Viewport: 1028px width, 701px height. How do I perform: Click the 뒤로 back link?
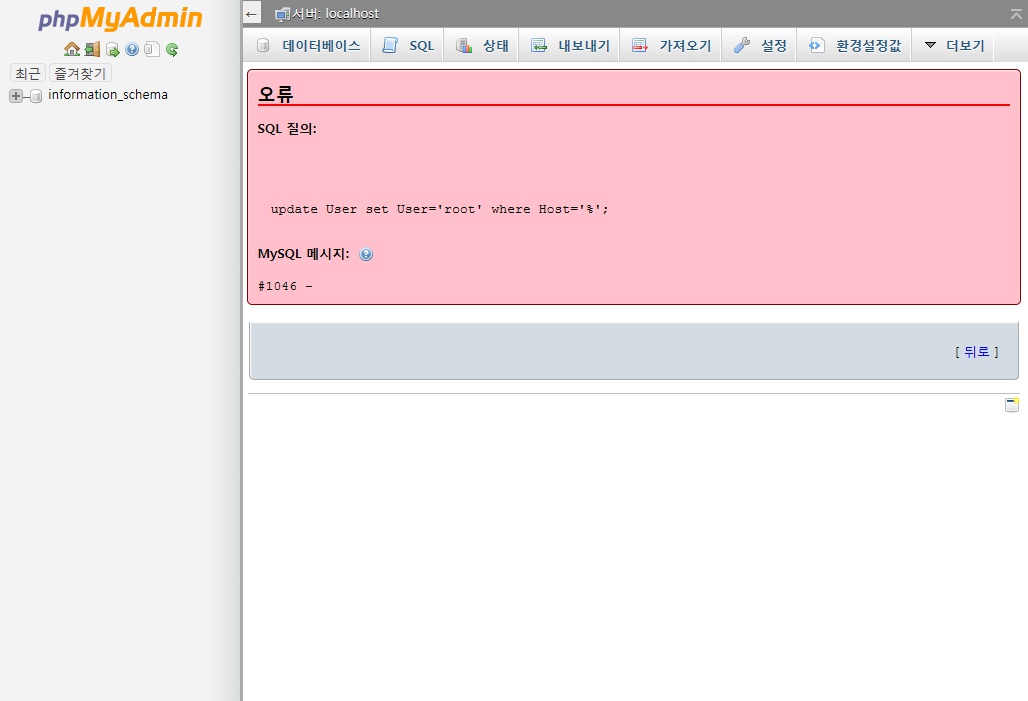click(977, 351)
